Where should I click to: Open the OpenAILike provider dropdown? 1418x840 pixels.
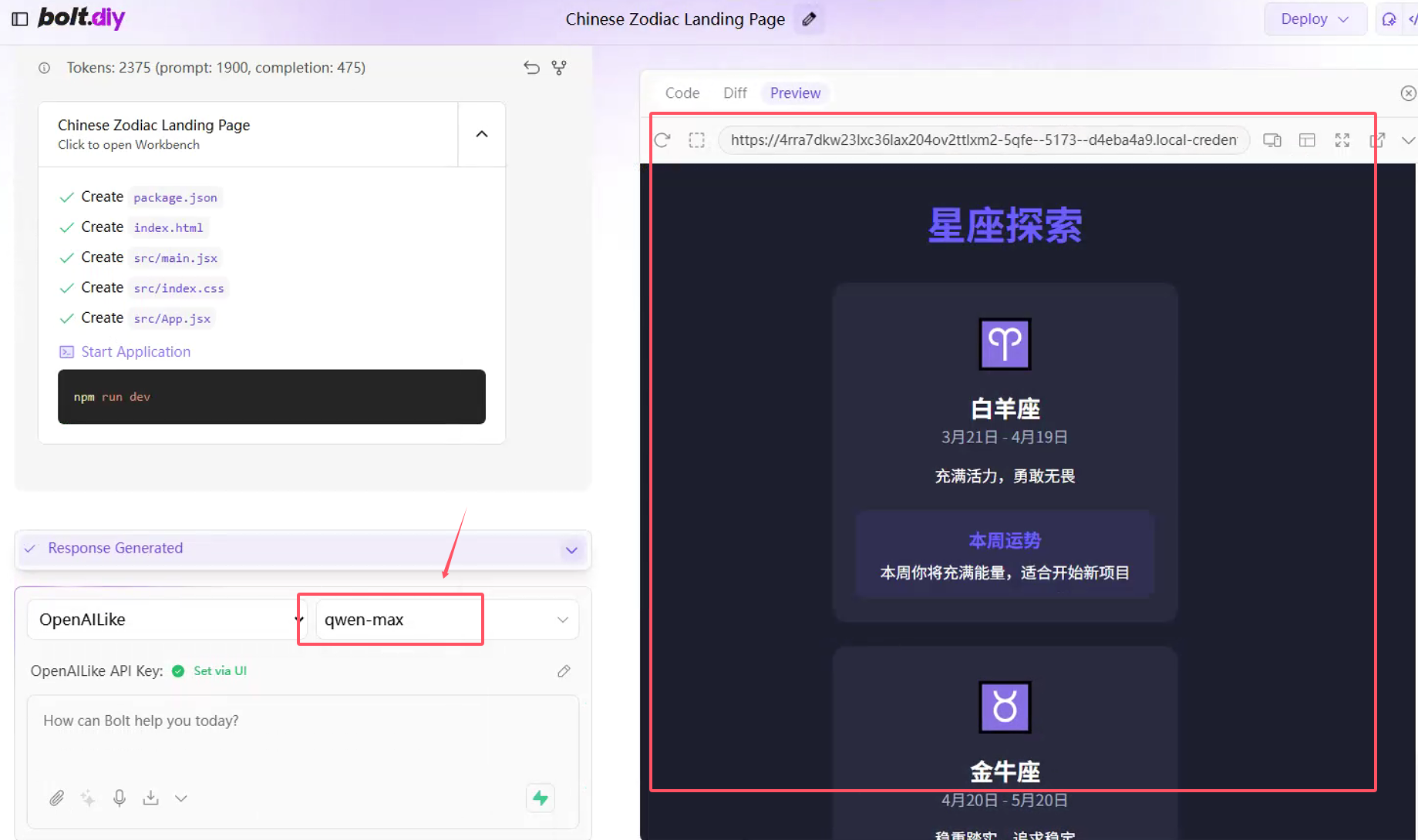coord(167,620)
